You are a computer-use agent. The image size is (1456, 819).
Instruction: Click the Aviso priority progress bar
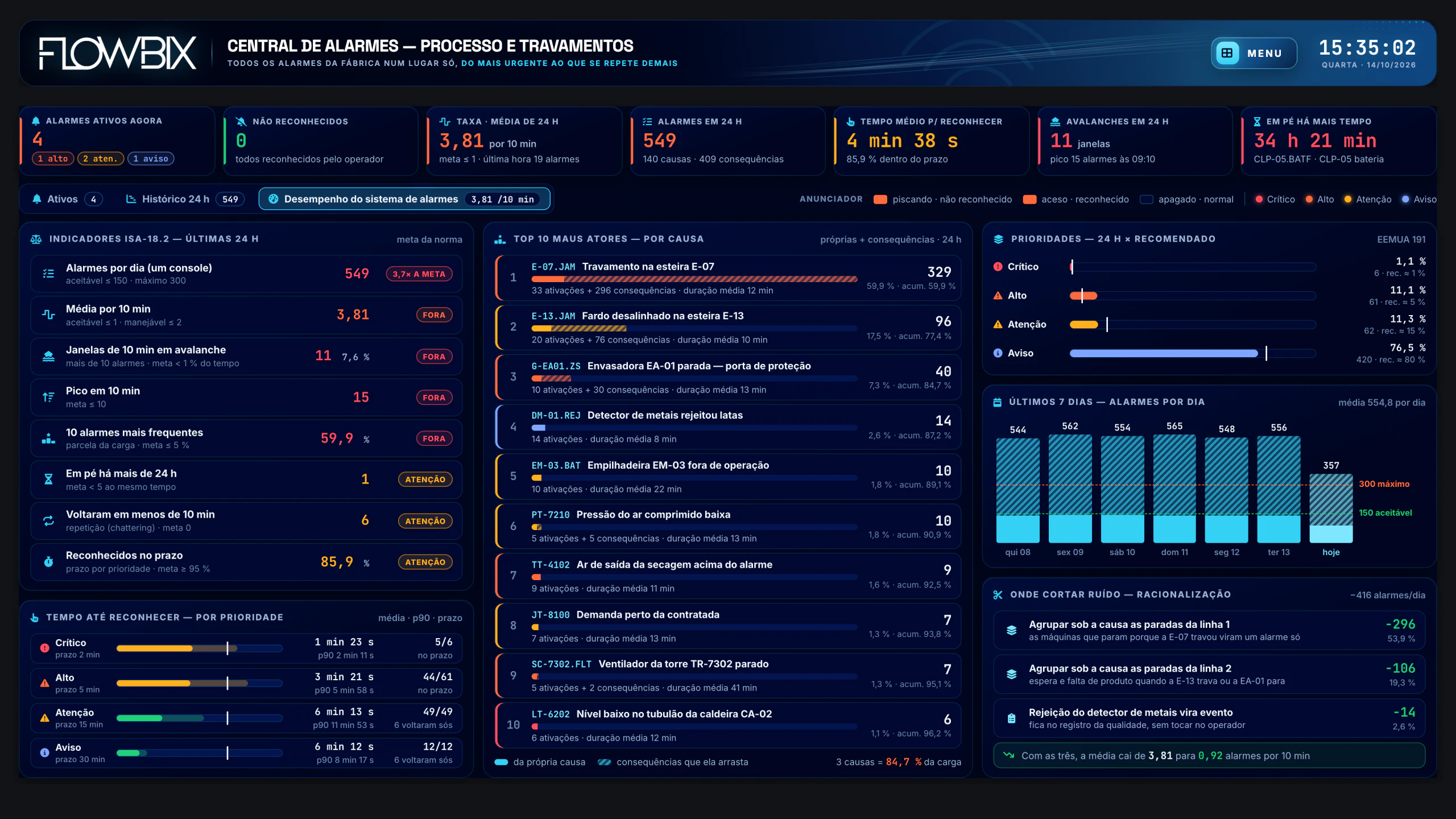pyautogui.click(x=1193, y=353)
